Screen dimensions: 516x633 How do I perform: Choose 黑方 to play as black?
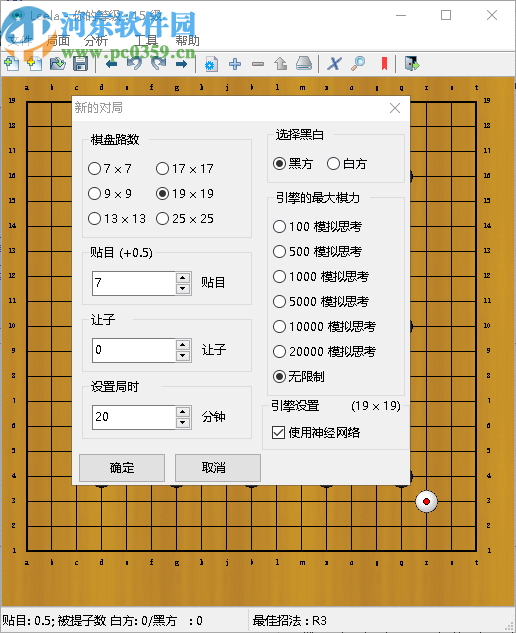(x=293, y=163)
